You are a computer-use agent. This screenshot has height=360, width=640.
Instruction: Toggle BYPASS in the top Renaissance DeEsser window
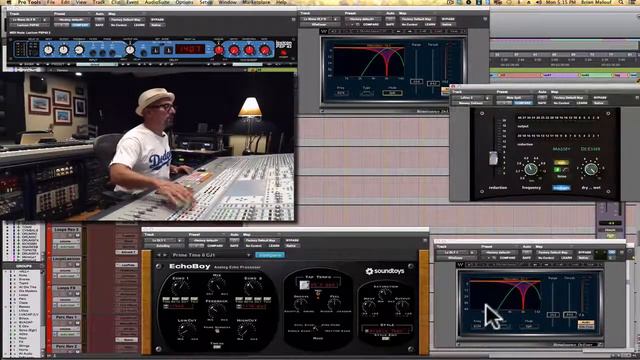tap(447, 19)
